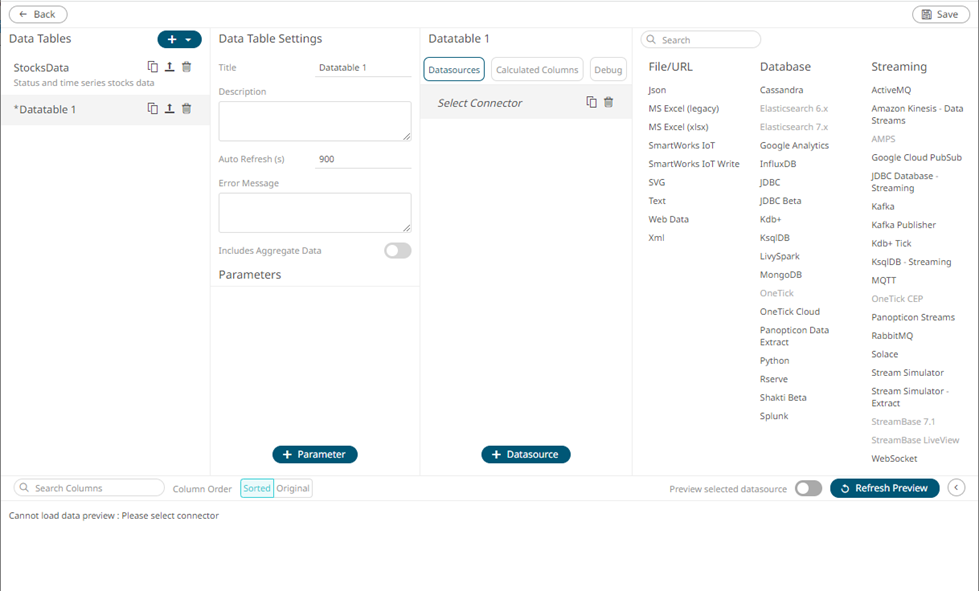Set column order to Original
This screenshot has height=591, width=979.
coord(293,489)
